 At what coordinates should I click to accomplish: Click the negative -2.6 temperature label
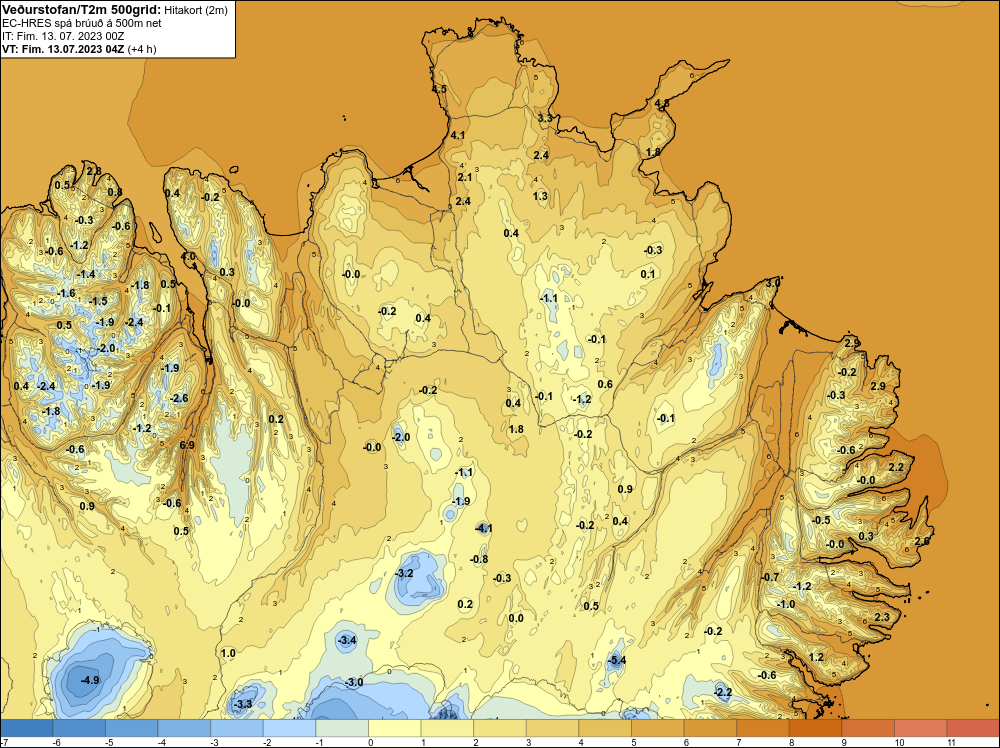click(179, 398)
